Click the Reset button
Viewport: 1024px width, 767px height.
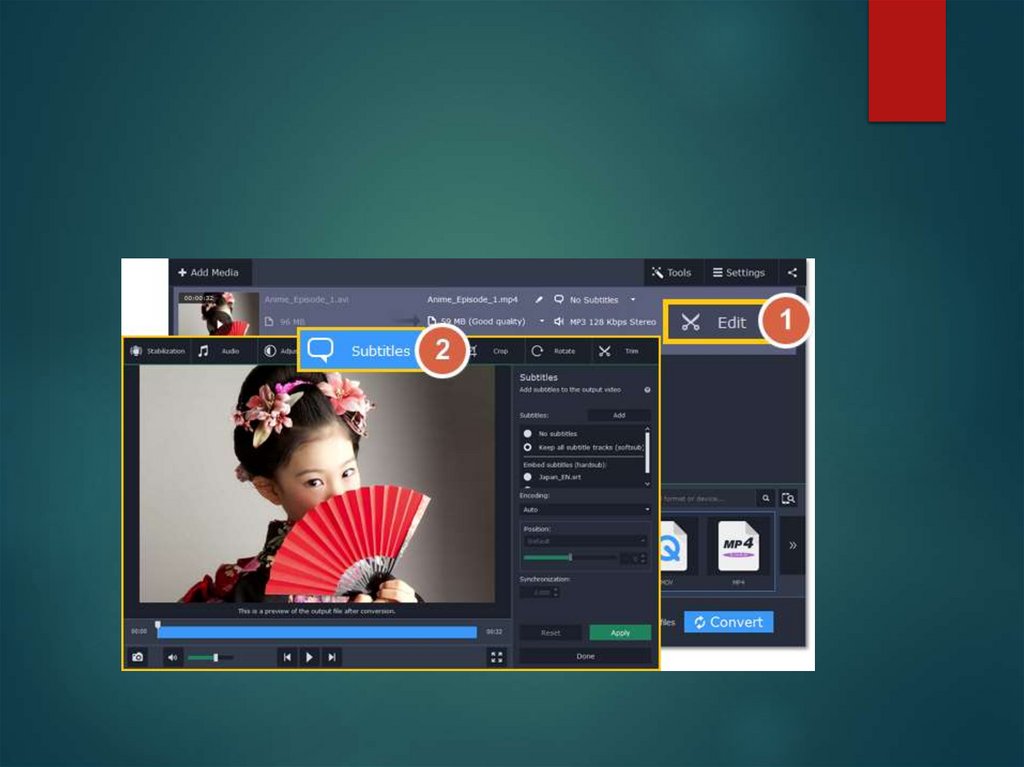tap(551, 633)
